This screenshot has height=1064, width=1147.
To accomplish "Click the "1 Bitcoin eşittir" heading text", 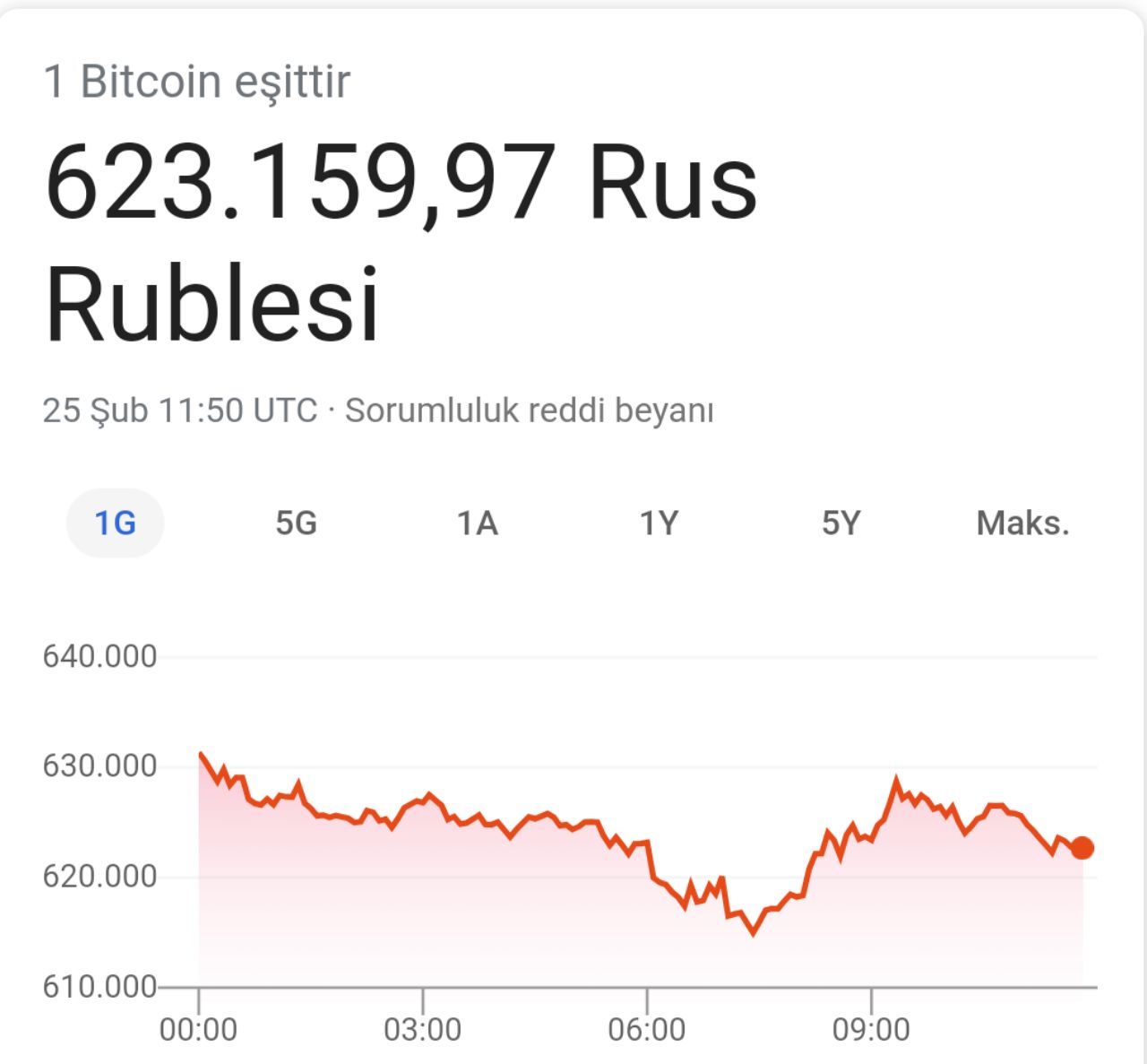I will (196, 82).
